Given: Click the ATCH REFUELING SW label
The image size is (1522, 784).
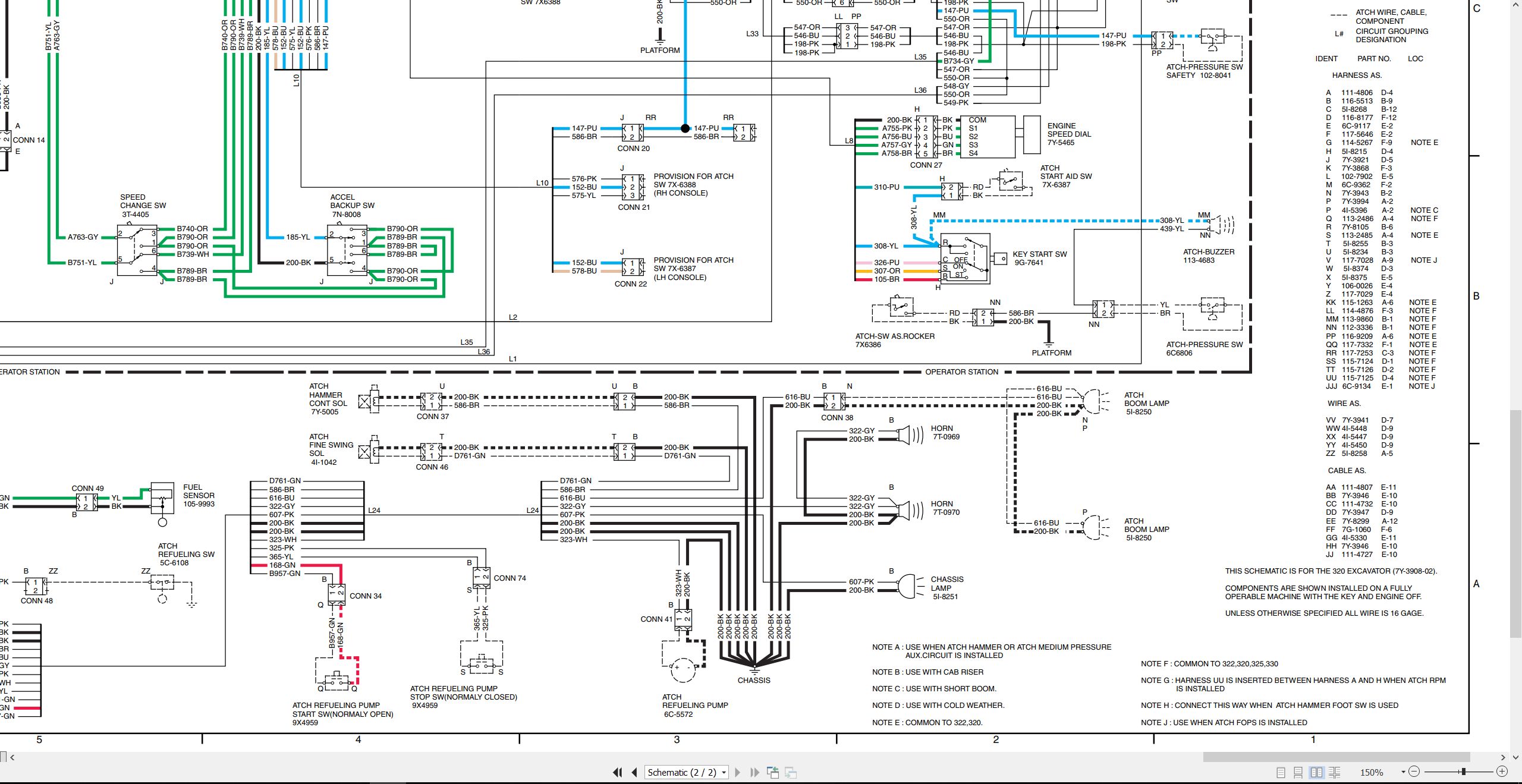Looking at the screenshot, I should tap(186, 555).
